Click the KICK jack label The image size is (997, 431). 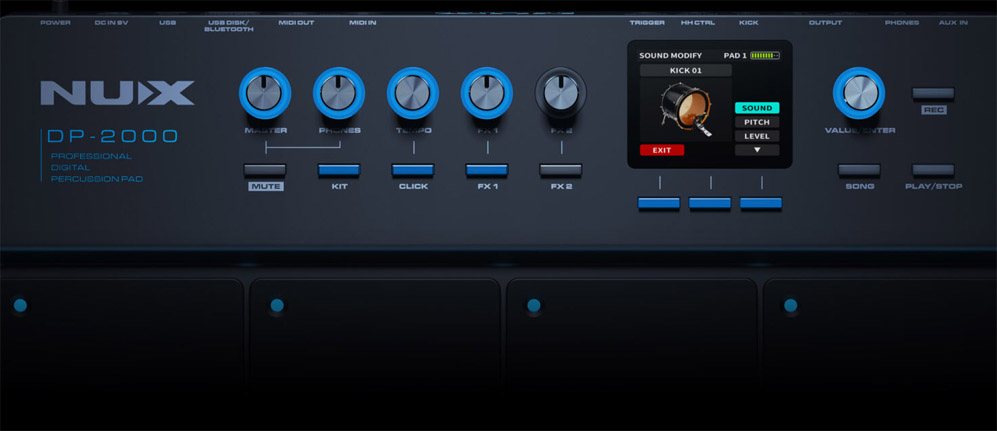[x=748, y=23]
